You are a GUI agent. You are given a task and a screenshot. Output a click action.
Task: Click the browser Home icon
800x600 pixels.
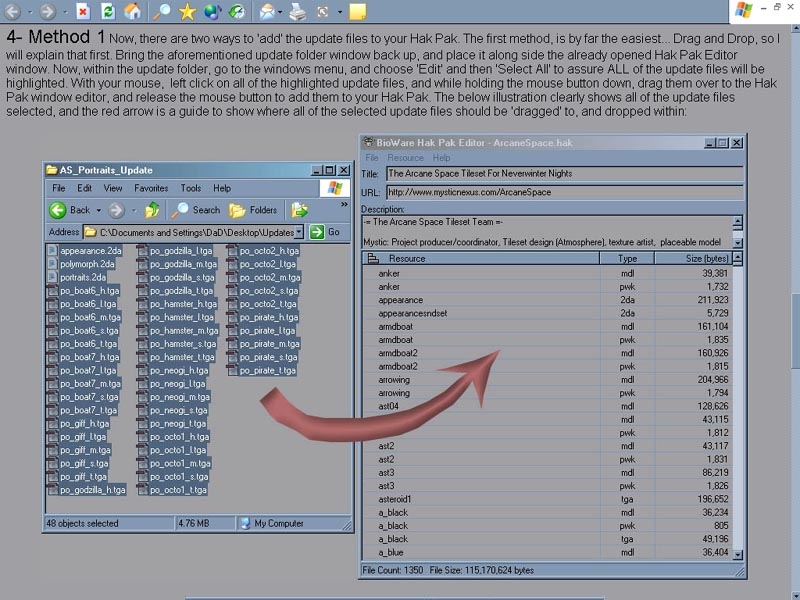pos(133,12)
